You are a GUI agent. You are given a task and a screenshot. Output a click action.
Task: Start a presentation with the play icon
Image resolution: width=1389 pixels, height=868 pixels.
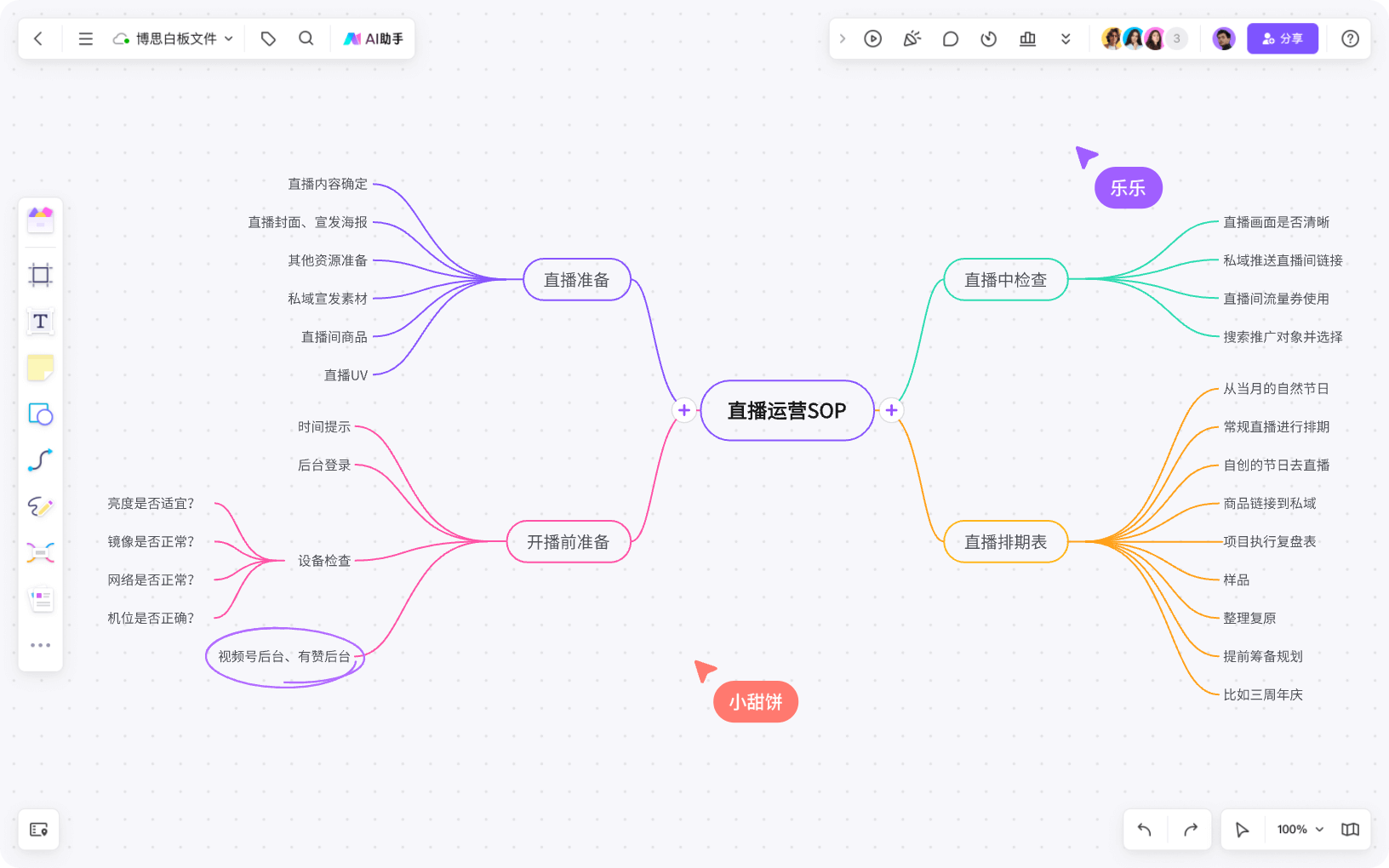[872, 38]
